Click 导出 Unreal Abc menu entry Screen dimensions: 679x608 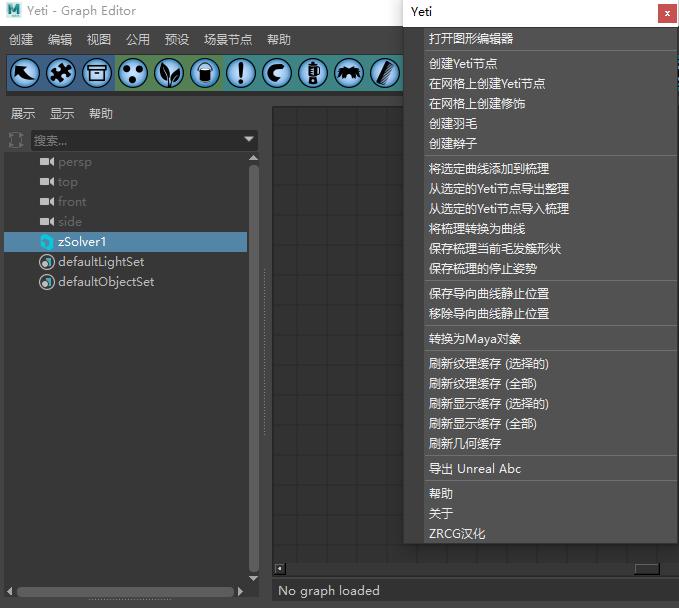(475, 469)
